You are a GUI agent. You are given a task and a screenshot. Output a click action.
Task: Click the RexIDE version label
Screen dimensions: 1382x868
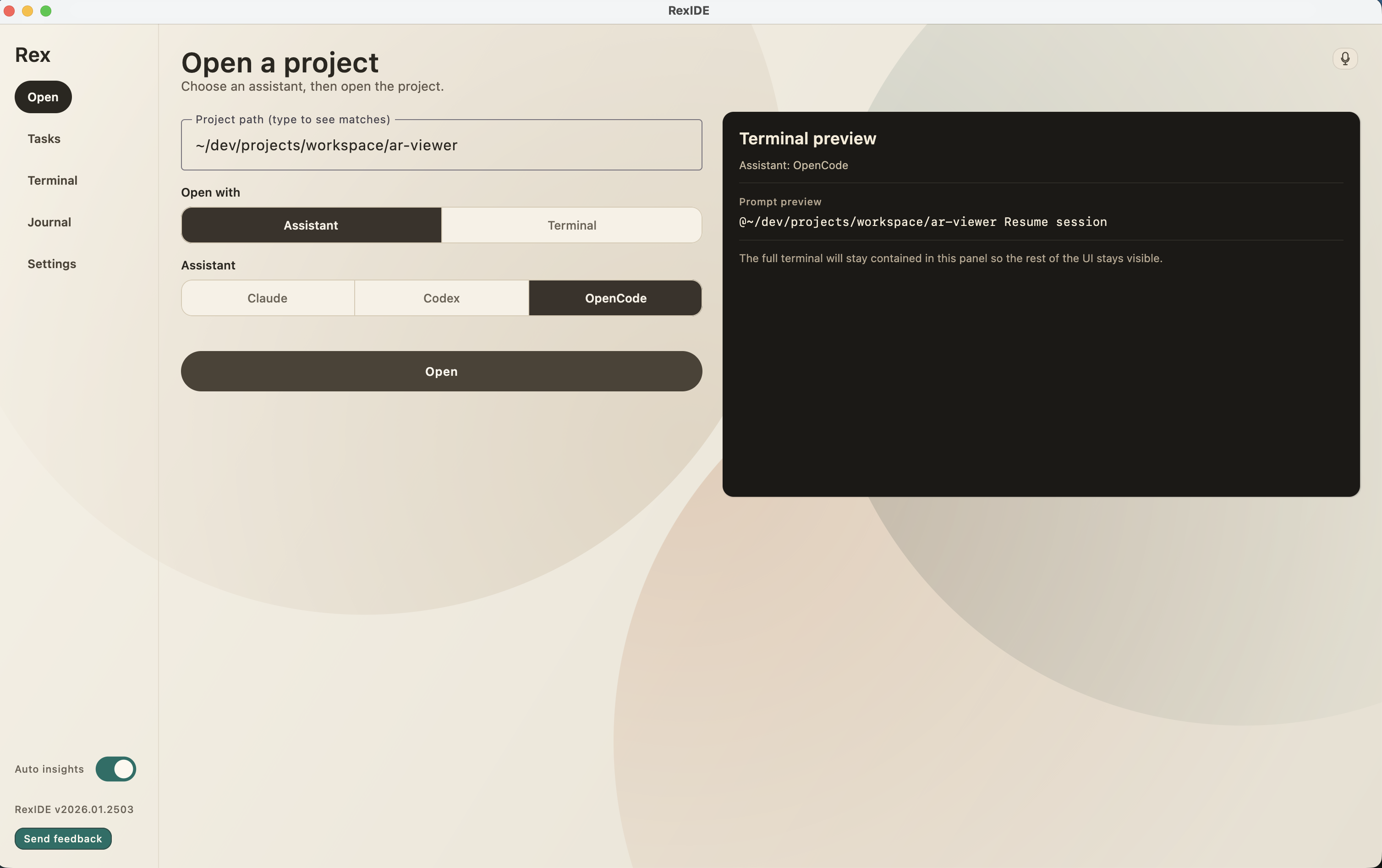point(74,809)
